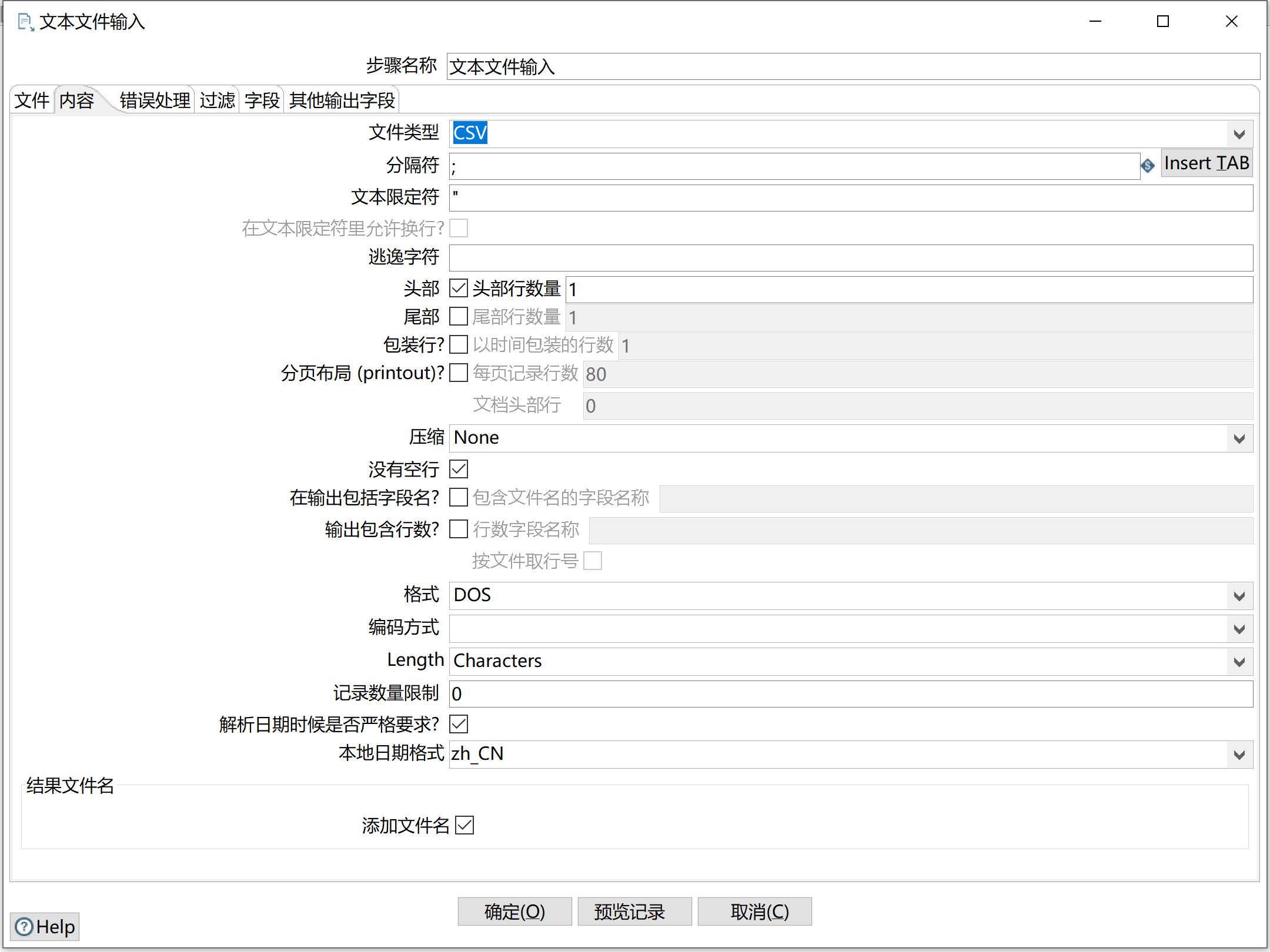1270x952 pixels.
Task: Open the 本地日期格式 zh_CN dropdown
Action: tap(1239, 755)
